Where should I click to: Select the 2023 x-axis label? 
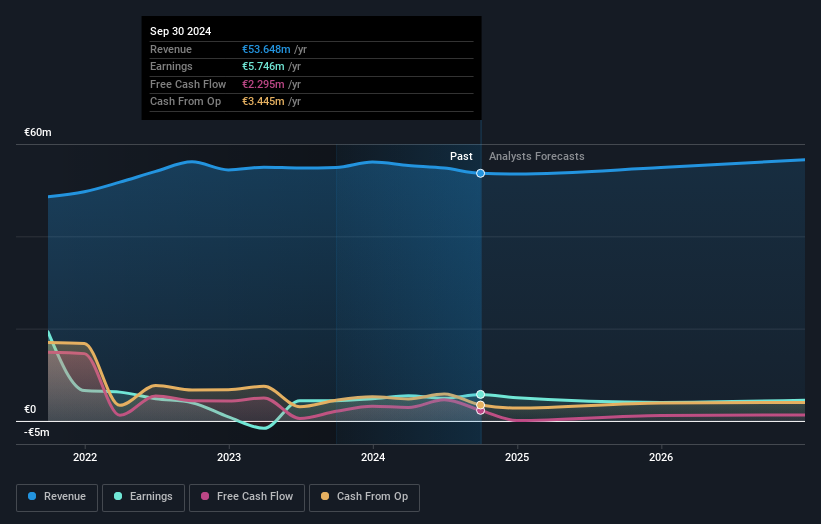click(x=229, y=457)
